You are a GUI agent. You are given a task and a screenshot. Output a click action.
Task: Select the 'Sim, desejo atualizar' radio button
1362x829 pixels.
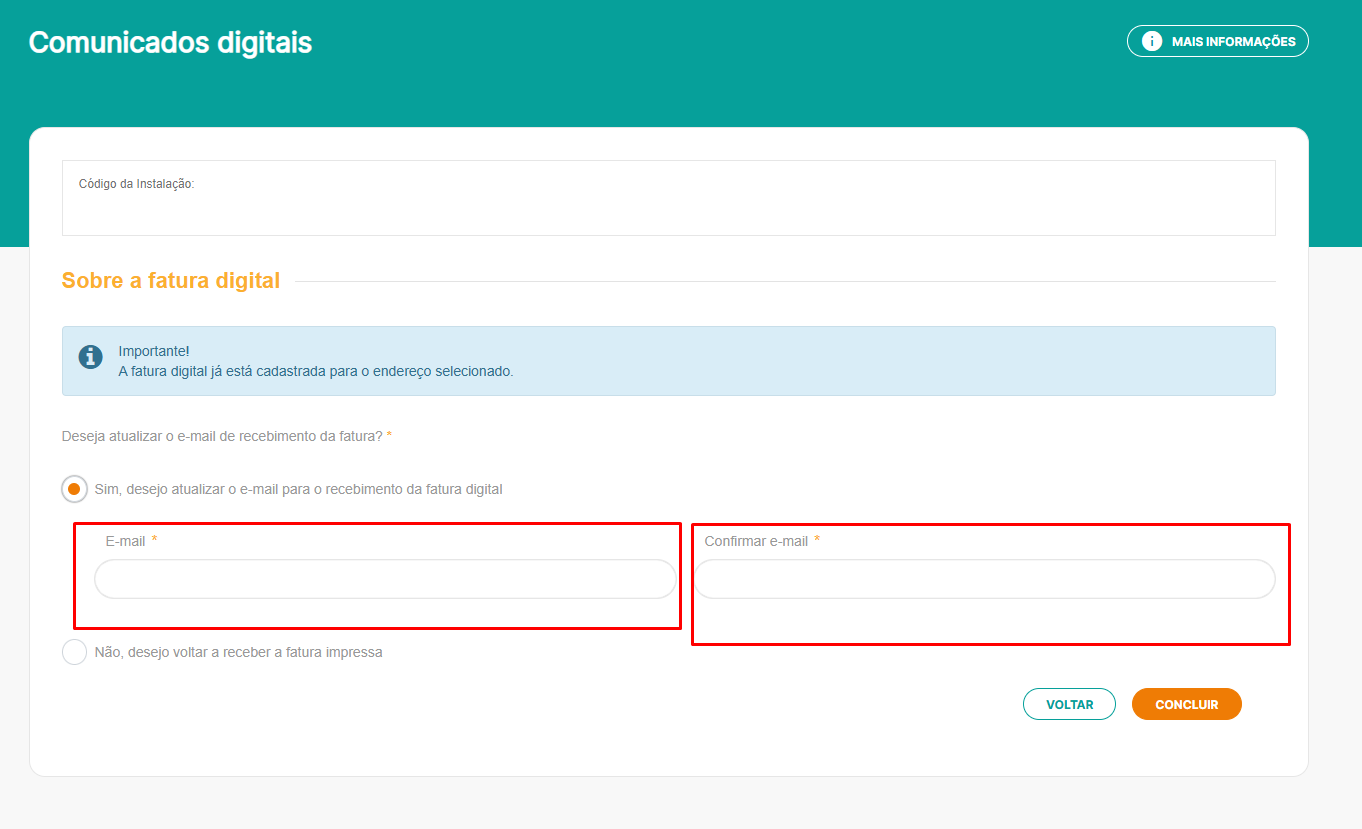(74, 489)
